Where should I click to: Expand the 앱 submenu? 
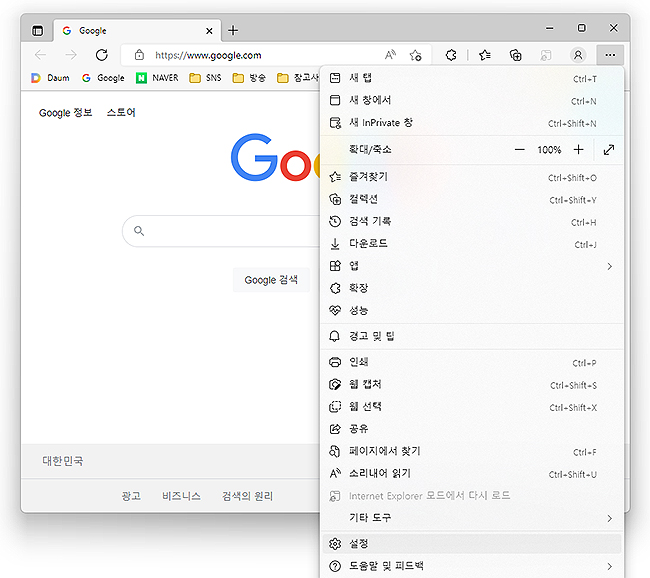(x=472, y=266)
